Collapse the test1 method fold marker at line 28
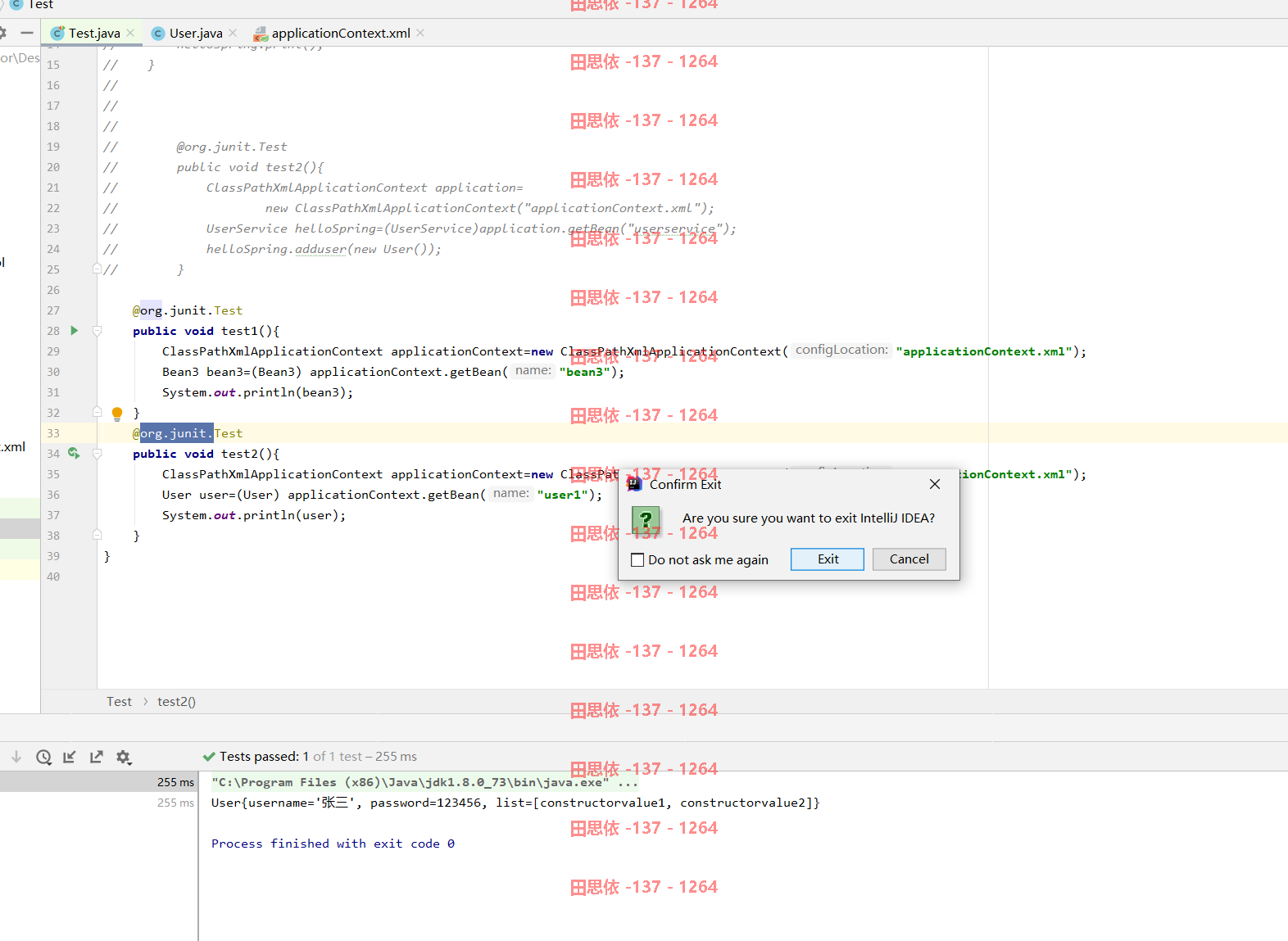This screenshot has width=1288, height=941. click(97, 331)
